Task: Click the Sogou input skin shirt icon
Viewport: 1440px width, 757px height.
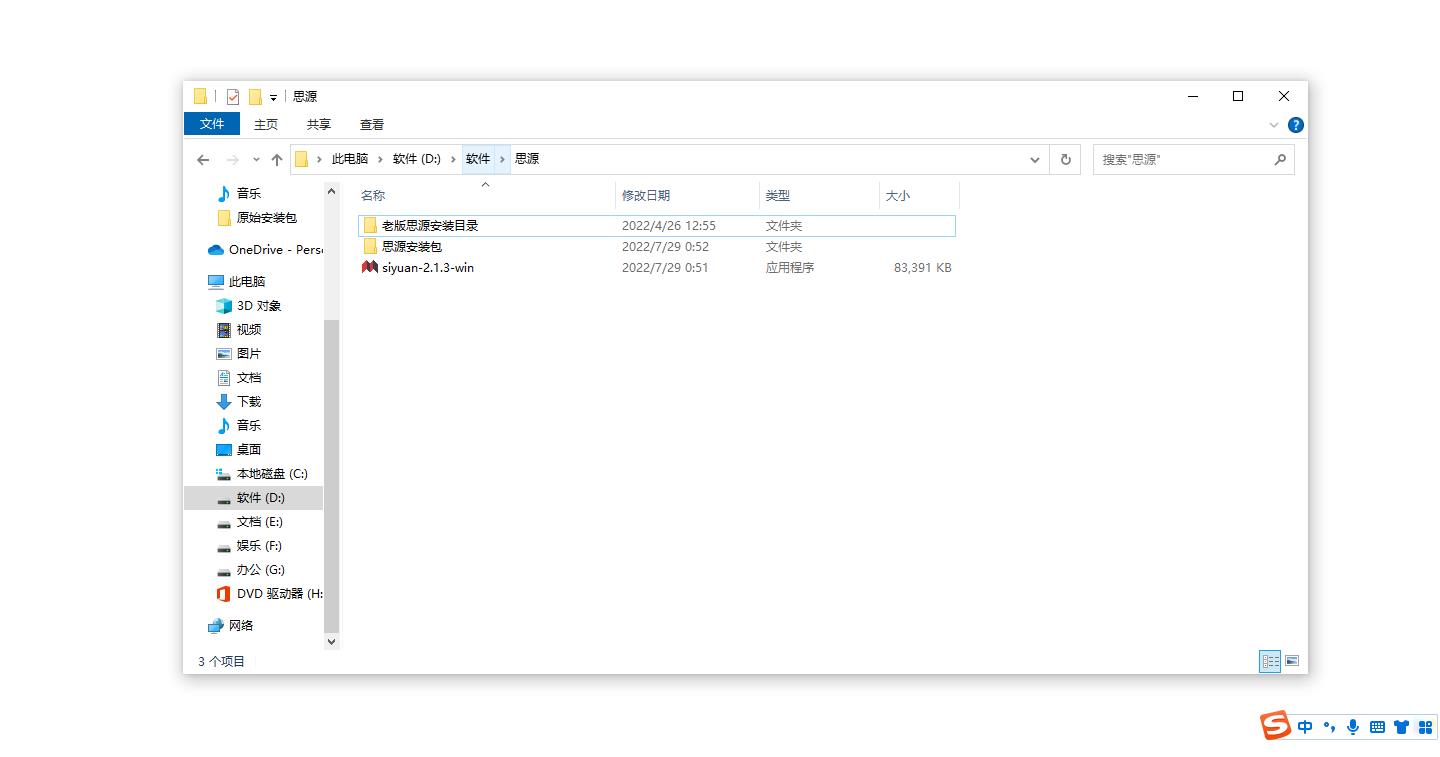Action: tap(1403, 727)
